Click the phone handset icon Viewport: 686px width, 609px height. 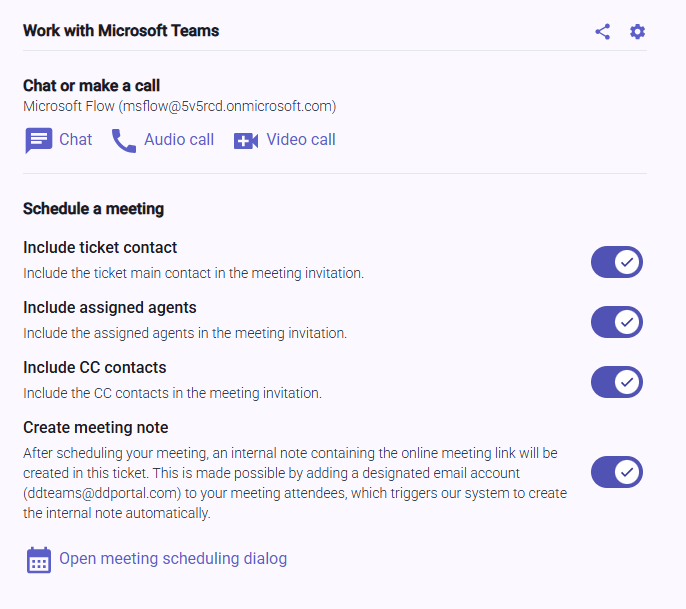(x=124, y=140)
